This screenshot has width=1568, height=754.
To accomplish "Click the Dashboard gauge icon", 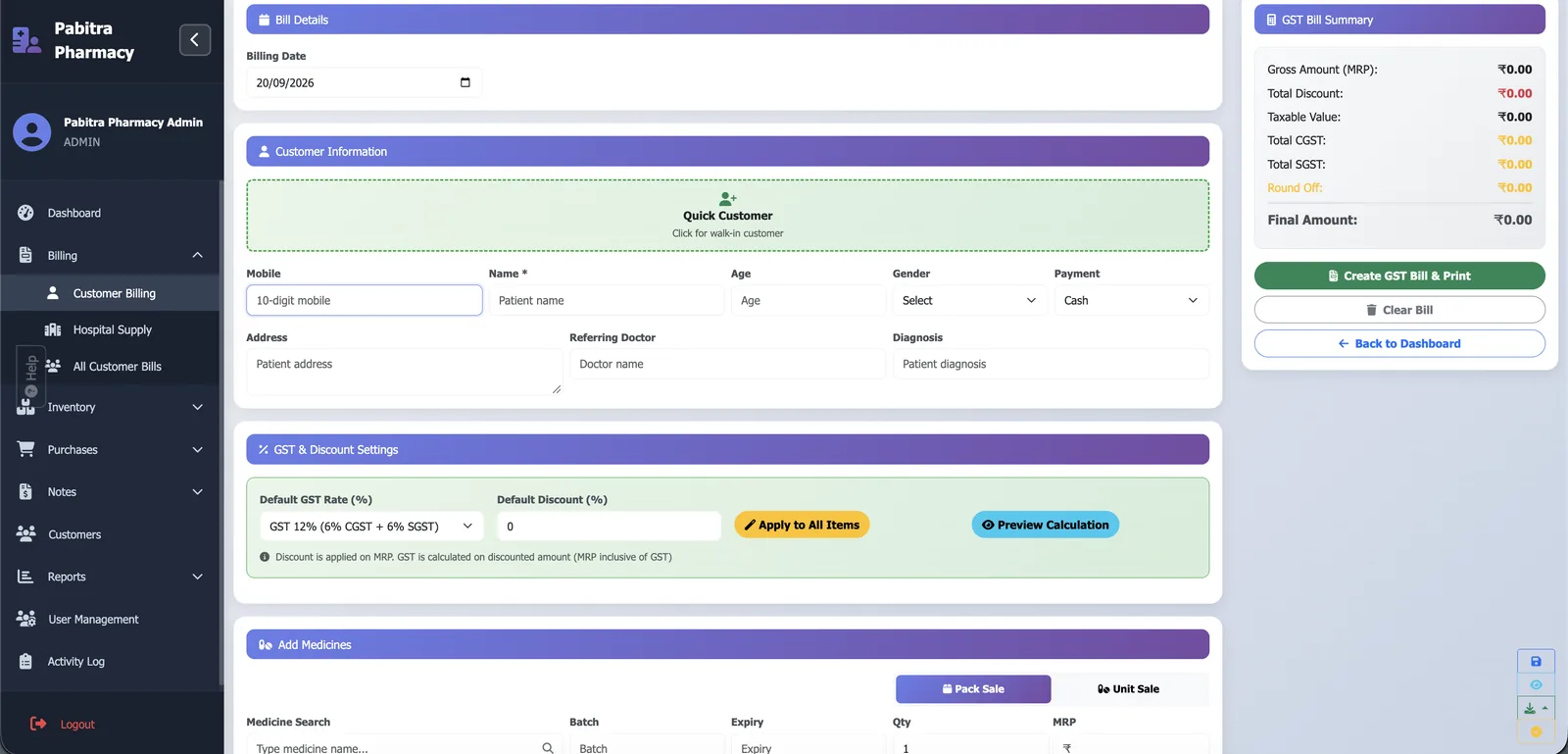I will pos(25,213).
